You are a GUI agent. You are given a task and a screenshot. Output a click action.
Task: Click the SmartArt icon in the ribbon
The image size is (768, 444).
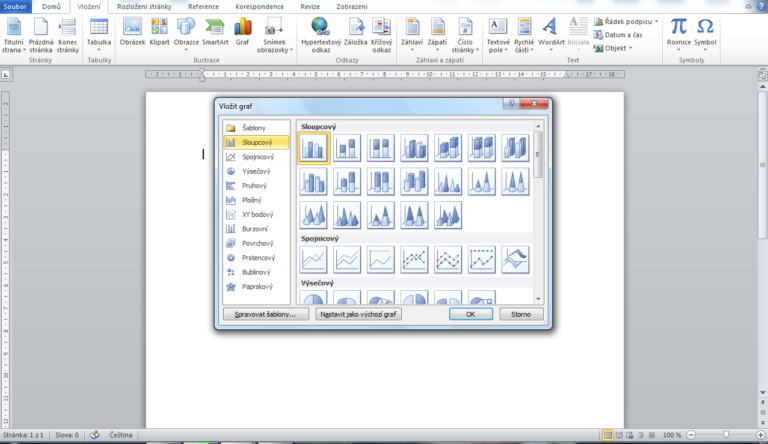click(215, 31)
